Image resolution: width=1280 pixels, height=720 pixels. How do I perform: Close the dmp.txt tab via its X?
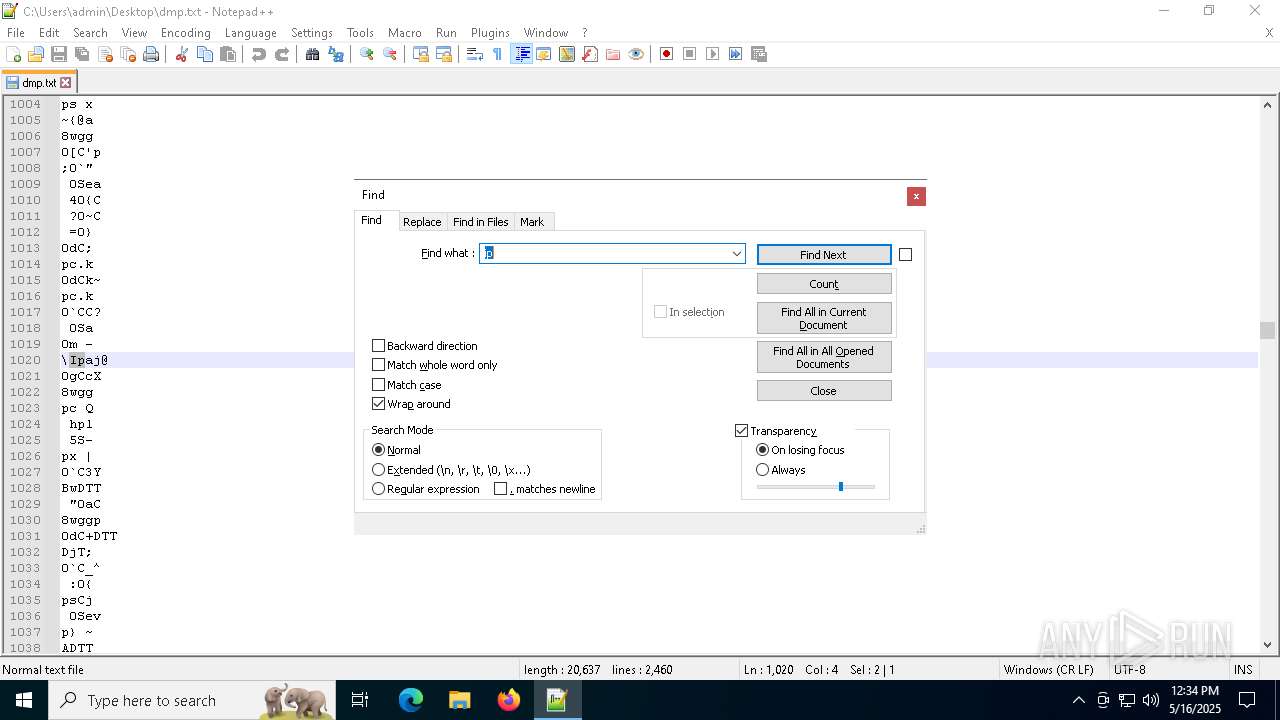tap(66, 83)
